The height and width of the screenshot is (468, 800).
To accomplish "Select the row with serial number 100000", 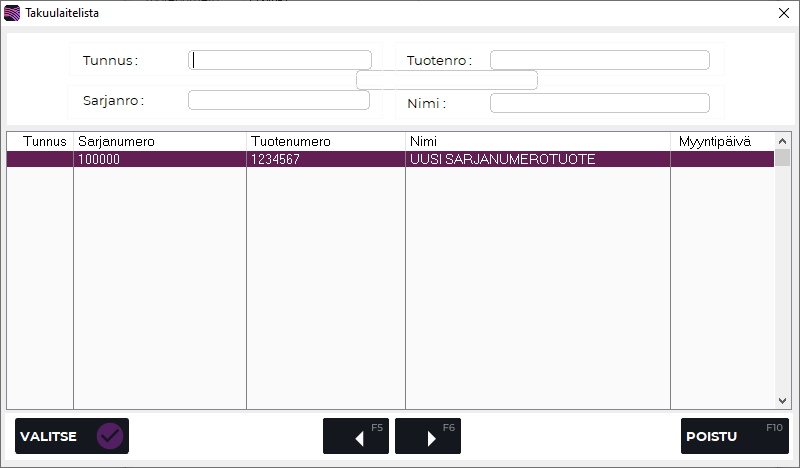I will pos(158,159).
